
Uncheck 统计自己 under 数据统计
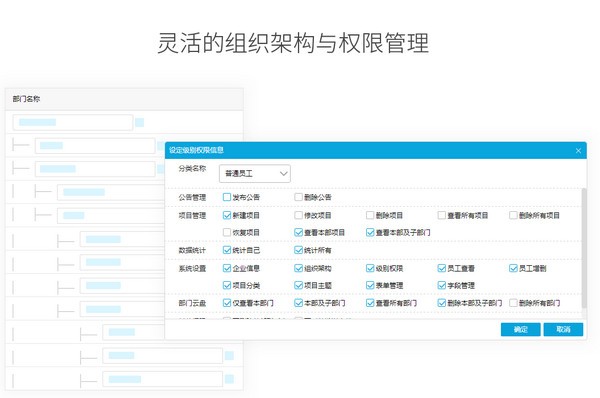point(227,250)
